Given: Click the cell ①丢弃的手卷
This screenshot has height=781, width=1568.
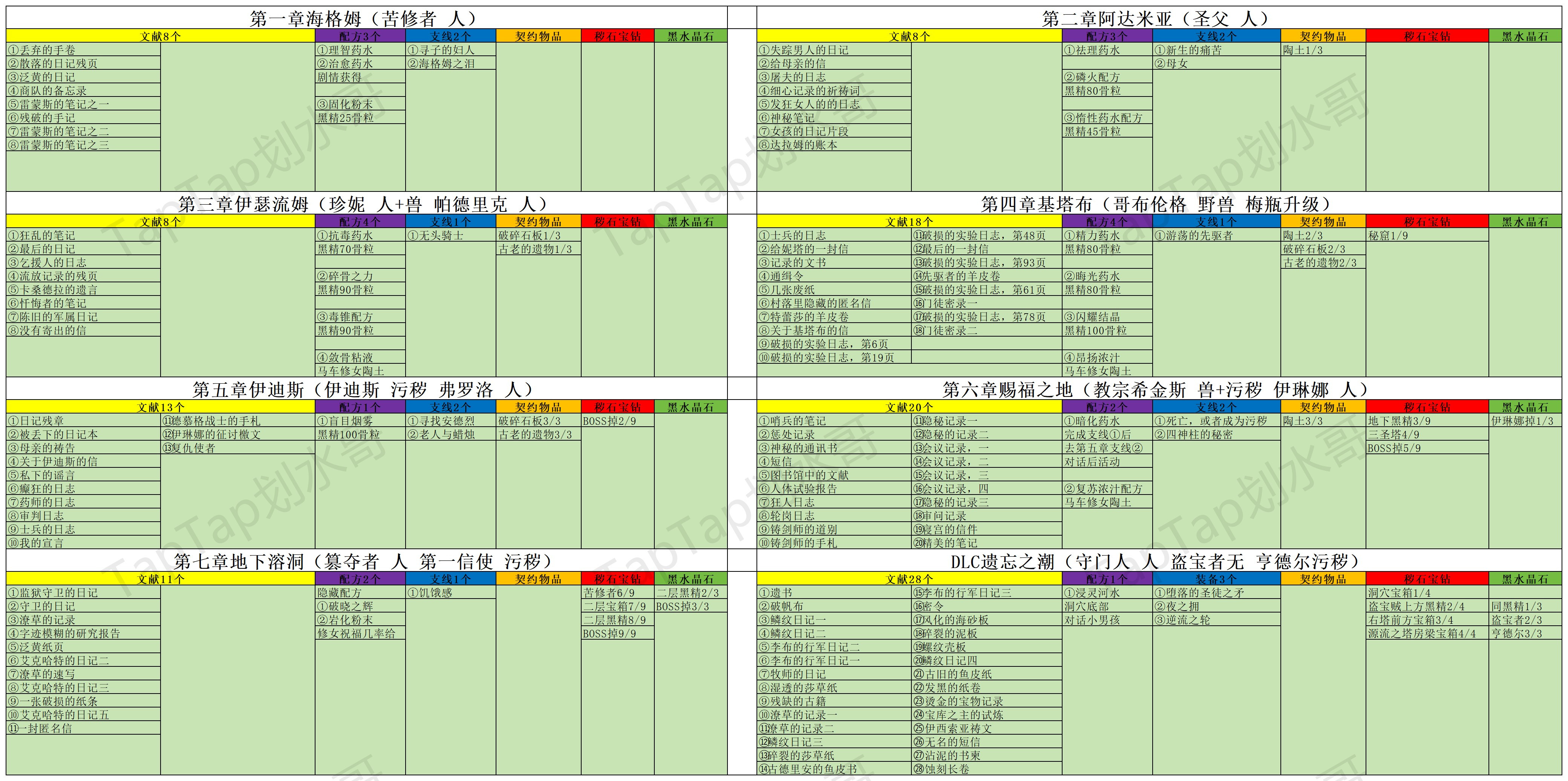Looking at the screenshot, I should tap(83, 50).
